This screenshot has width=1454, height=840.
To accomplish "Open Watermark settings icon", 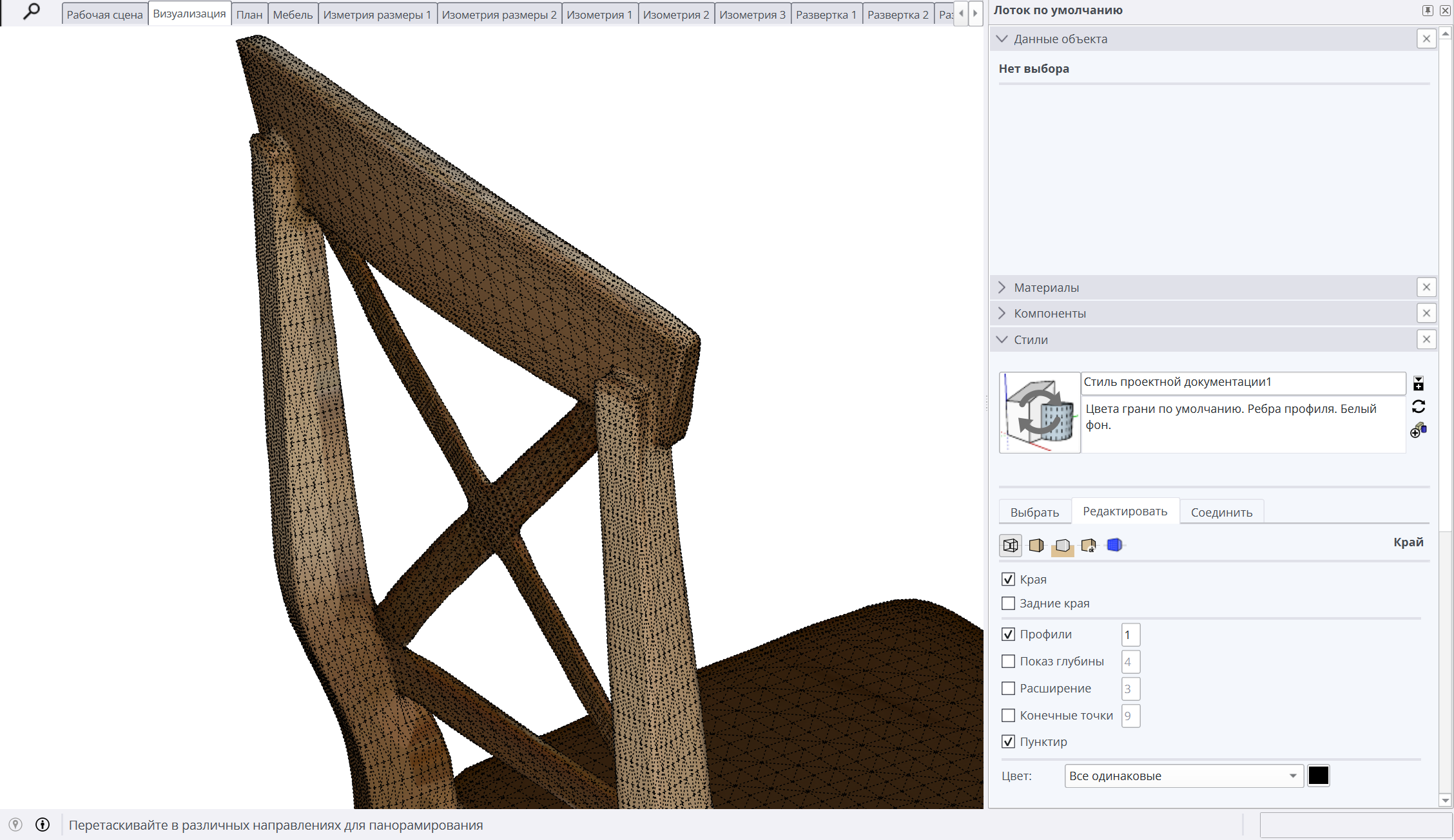I will pos(1089,546).
